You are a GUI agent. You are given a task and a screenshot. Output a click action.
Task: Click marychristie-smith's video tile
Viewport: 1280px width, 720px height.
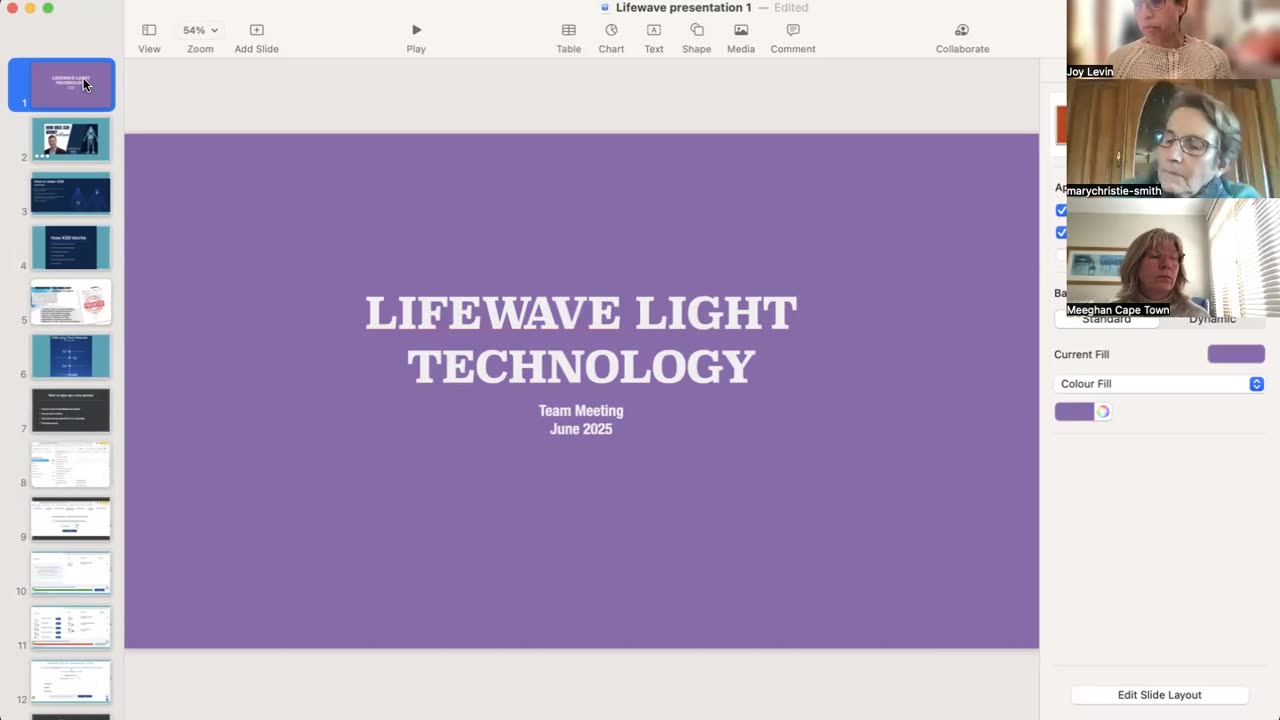click(1173, 138)
